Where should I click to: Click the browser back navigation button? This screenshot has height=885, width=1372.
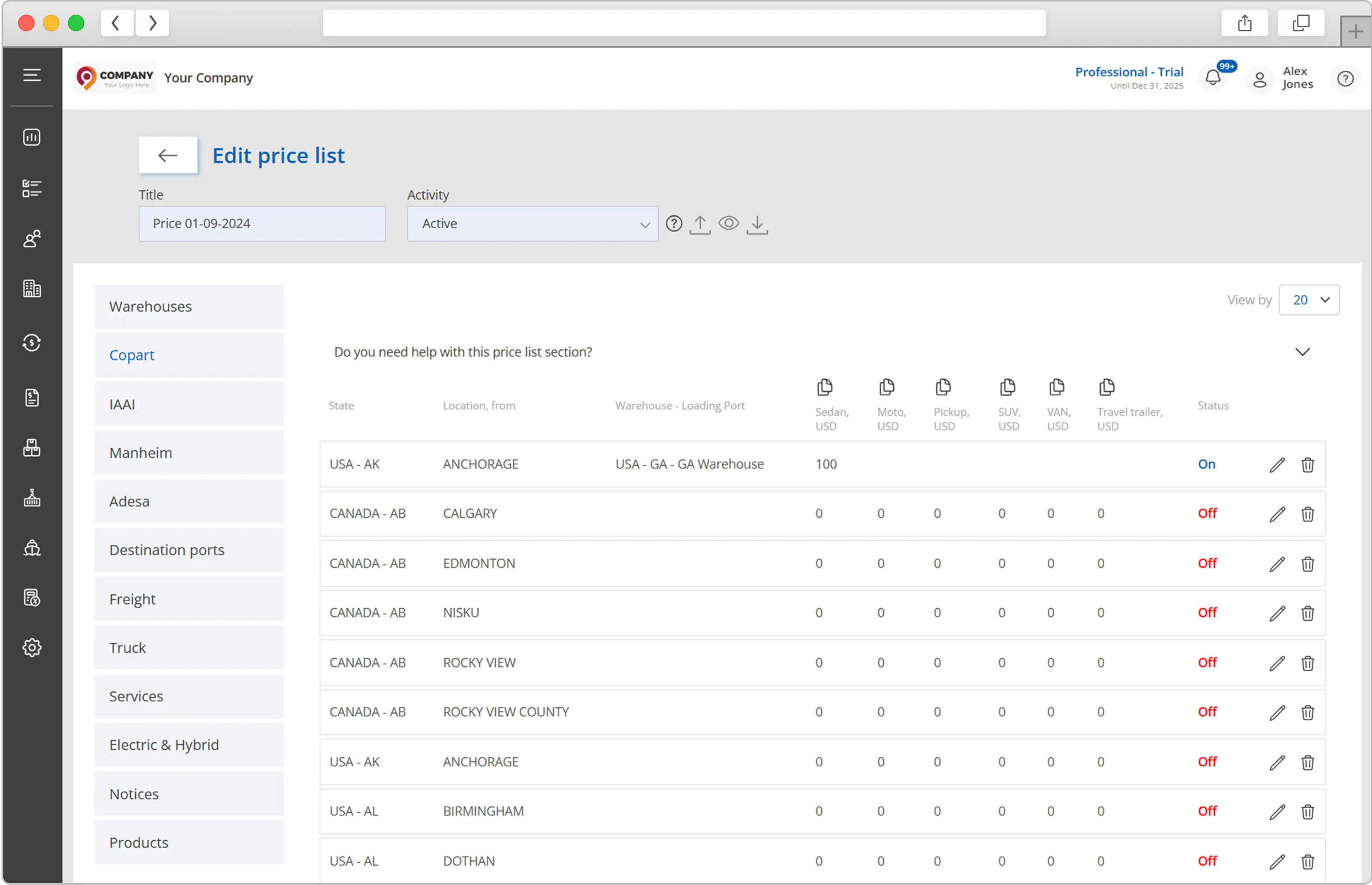pyautogui.click(x=117, y=23)
